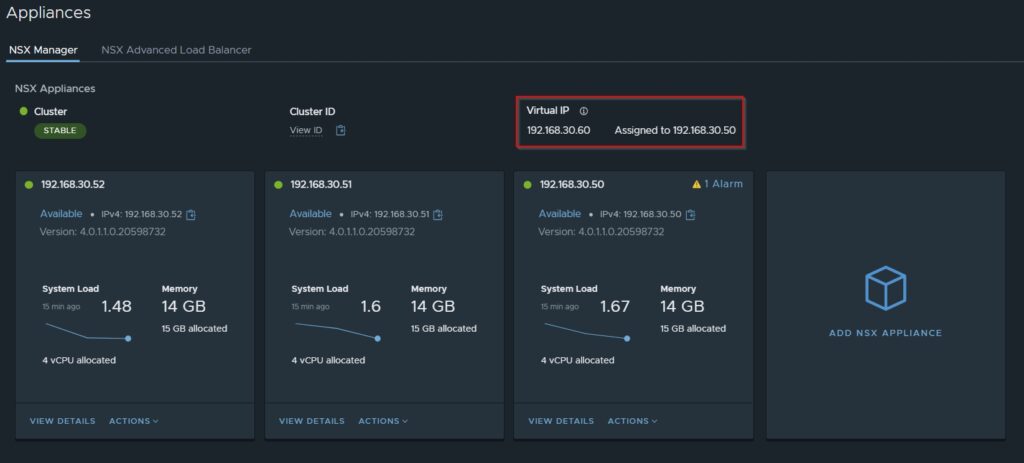Click the green status dot of 192.168.30.51
Screen dimensions: 1024x463
pos(278,185)
